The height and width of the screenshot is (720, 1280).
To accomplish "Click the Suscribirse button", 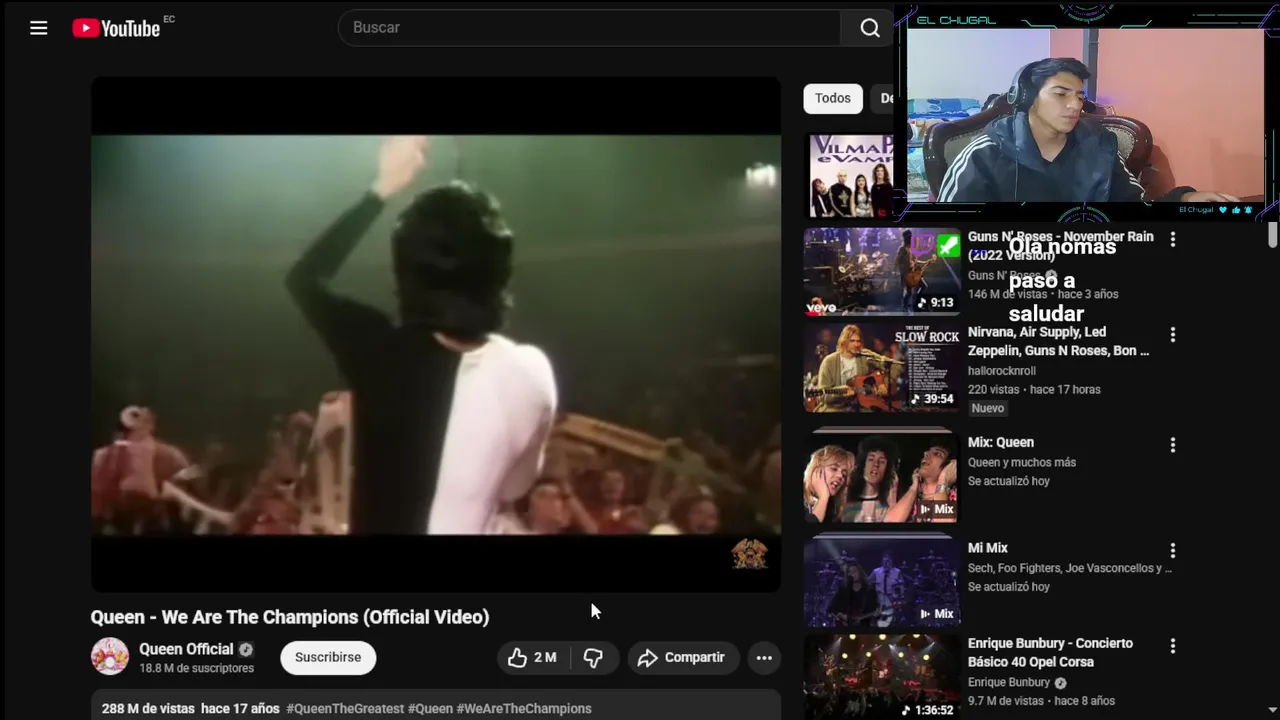I will (328, 657).
